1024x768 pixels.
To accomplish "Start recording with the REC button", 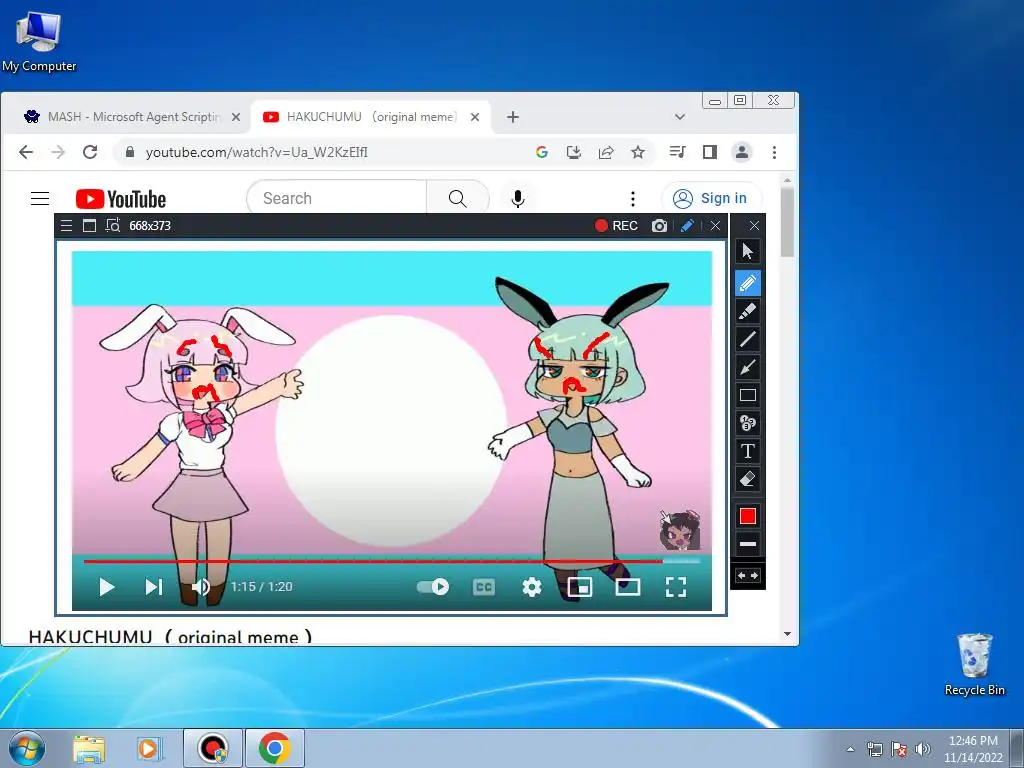I will 616,225.
